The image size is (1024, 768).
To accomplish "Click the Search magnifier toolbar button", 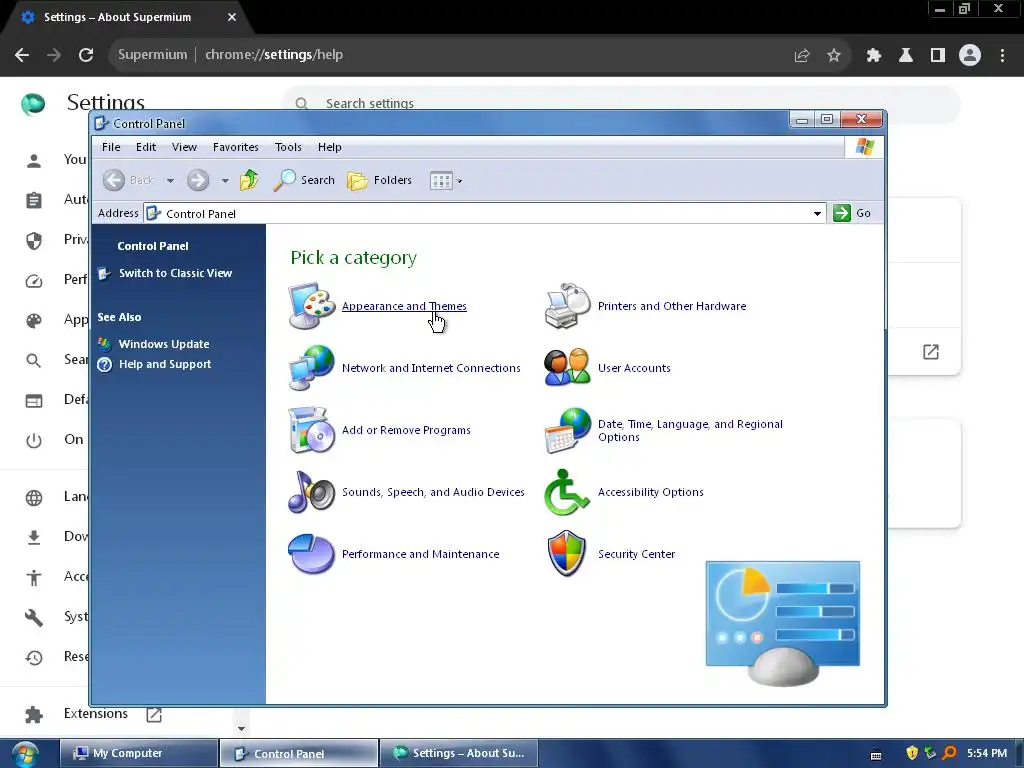I will (x=304, y=180).
